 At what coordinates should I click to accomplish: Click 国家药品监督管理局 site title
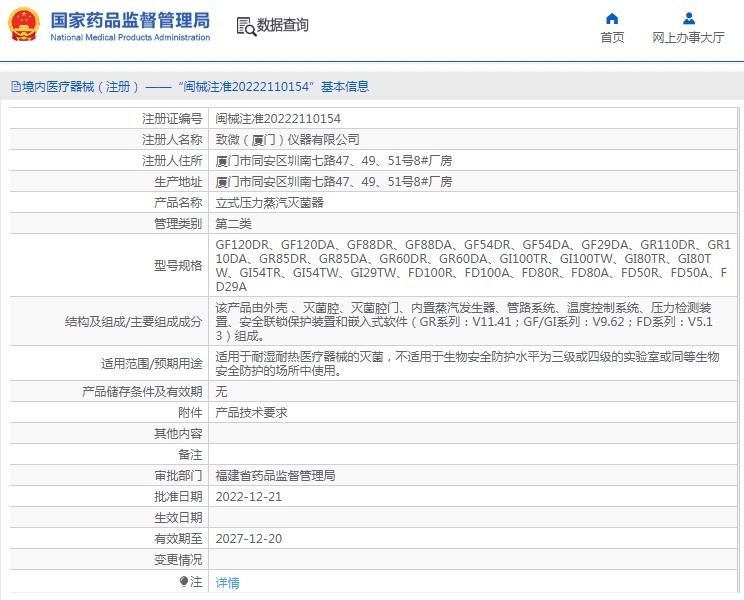tap(130, 20)
